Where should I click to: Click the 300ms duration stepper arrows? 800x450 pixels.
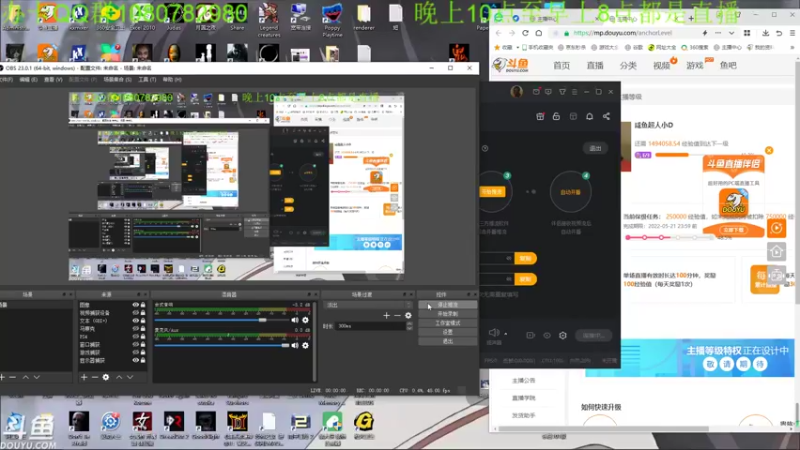click(x=409, y=326)
